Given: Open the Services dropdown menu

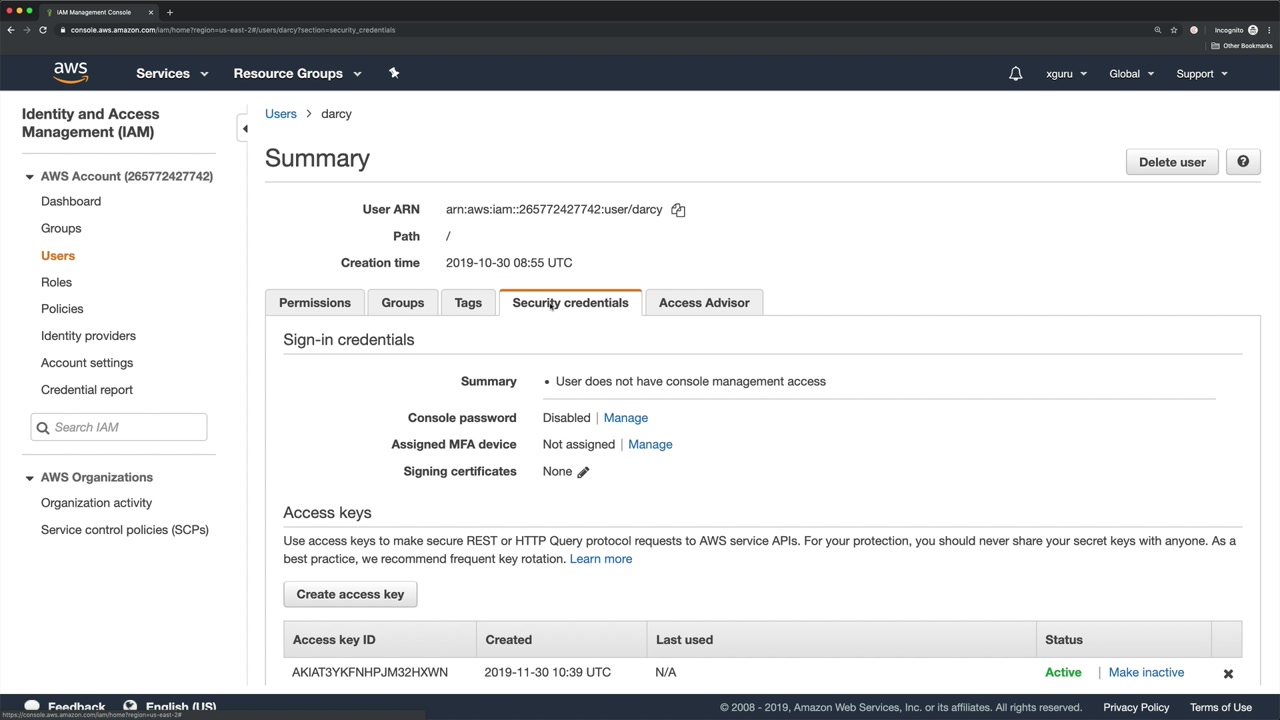Looking at the screenshot, I should click(x=172, y=73).
